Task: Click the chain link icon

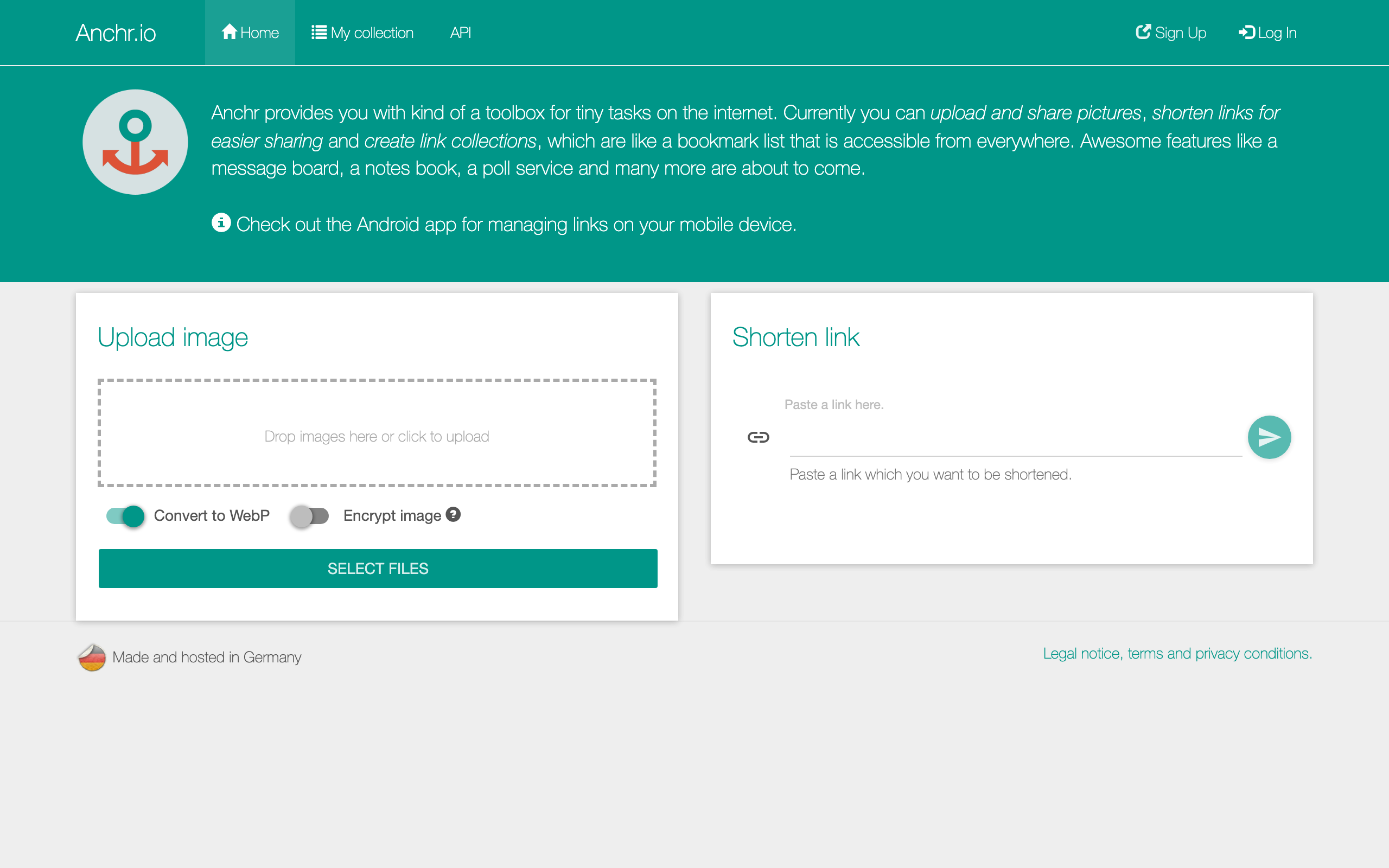Action: tap(757, 437)
